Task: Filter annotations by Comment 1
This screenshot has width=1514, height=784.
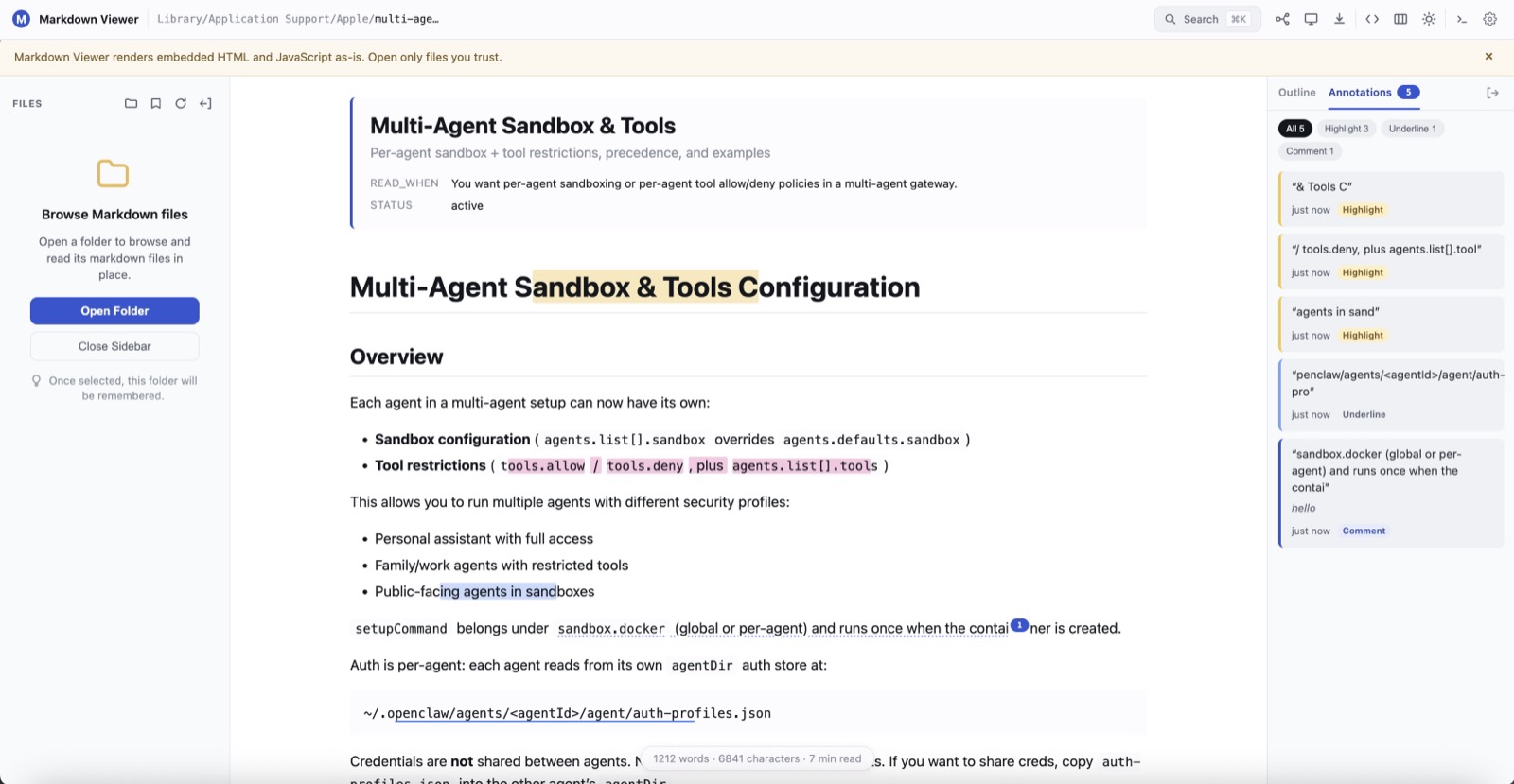Action: click(1310, 151)
